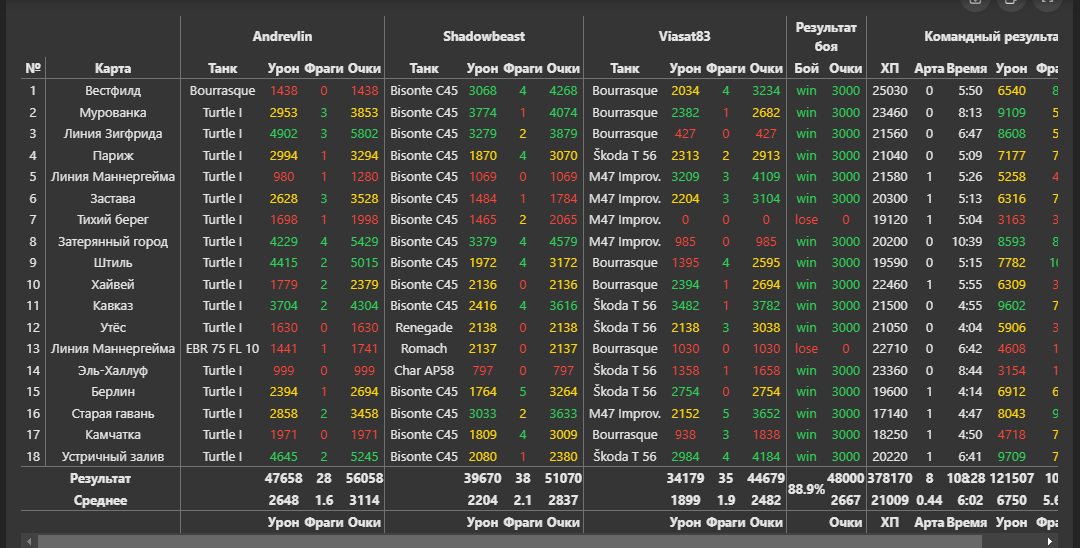This screenshot has width=1080, height=548.
Task: Click the EBR 75 FL 10 tank cell
Action: tap(223, 349)
